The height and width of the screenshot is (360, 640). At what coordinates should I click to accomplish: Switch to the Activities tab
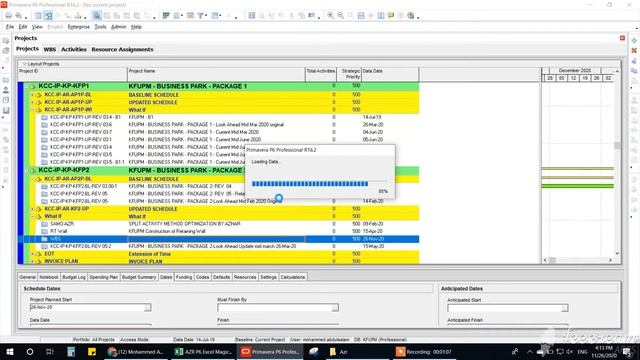(x=73, y=49)
